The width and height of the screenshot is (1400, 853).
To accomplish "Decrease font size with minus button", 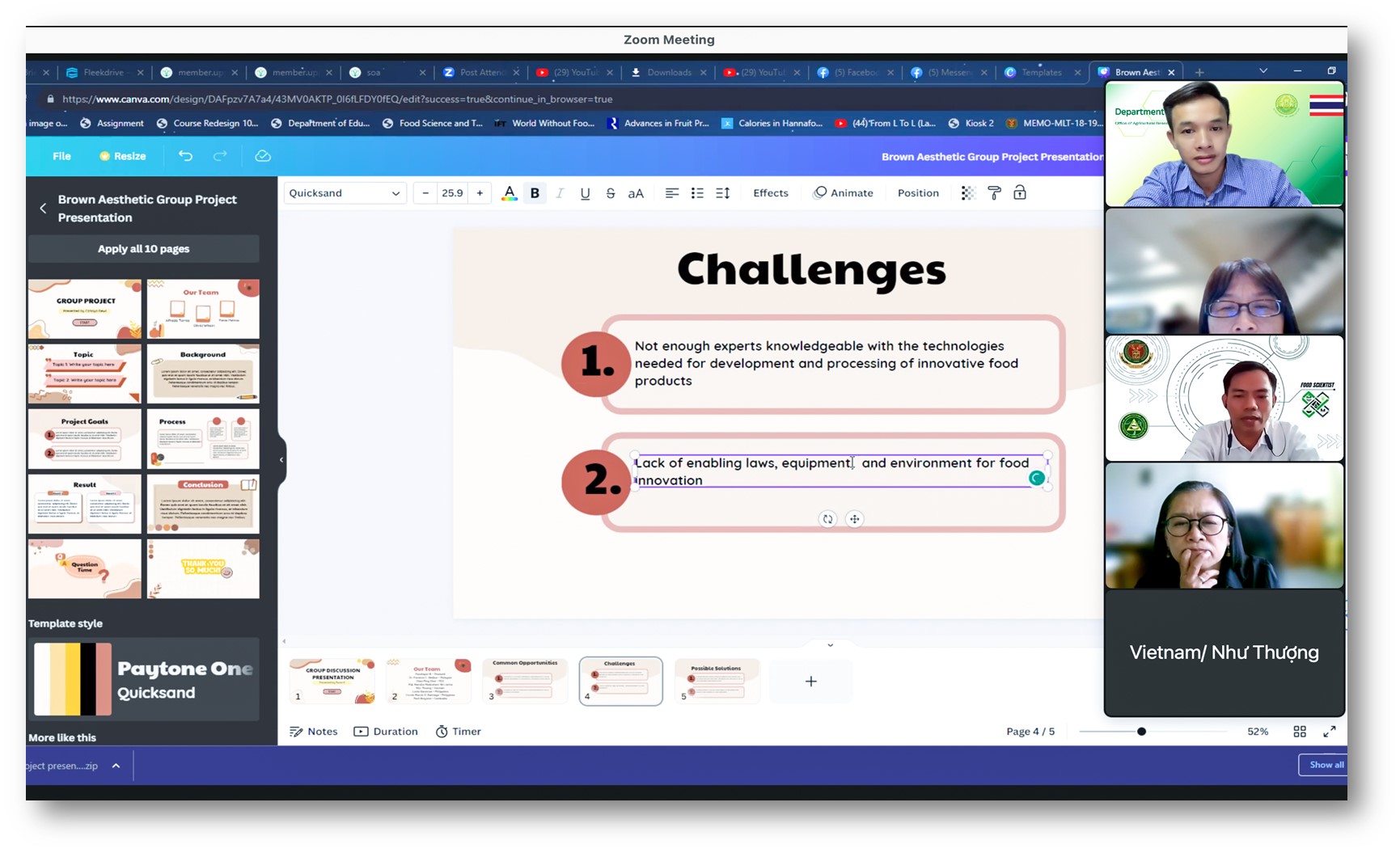I will click(425, 193).
